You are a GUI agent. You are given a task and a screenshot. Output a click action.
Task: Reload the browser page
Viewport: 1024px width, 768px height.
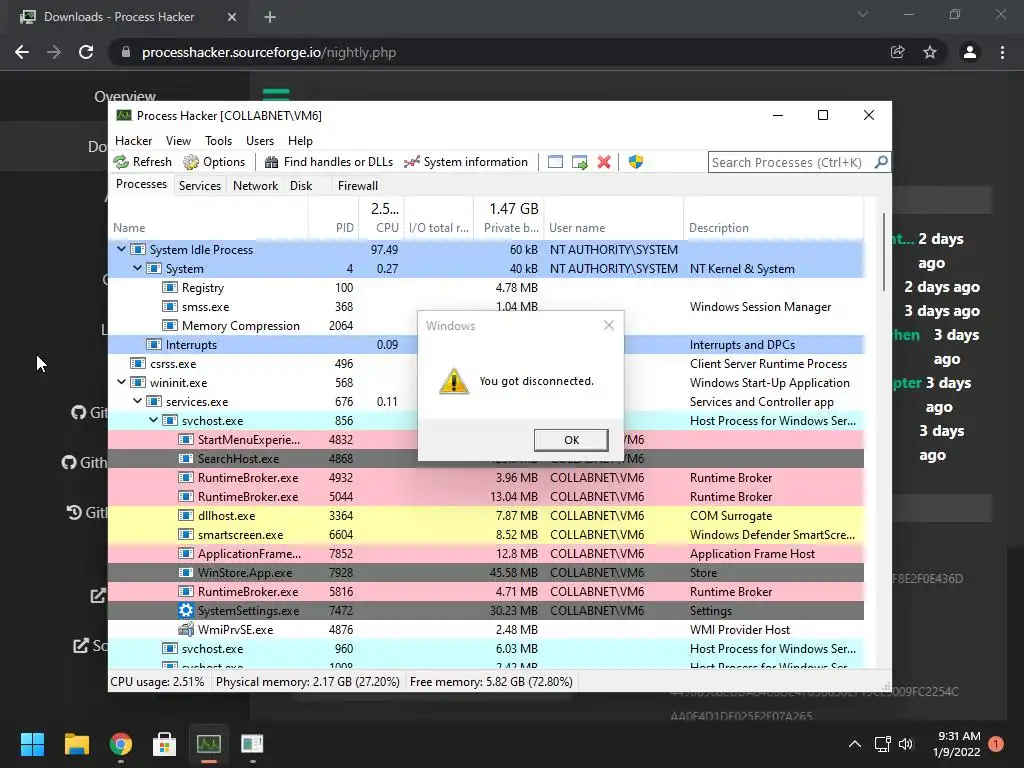86,52
